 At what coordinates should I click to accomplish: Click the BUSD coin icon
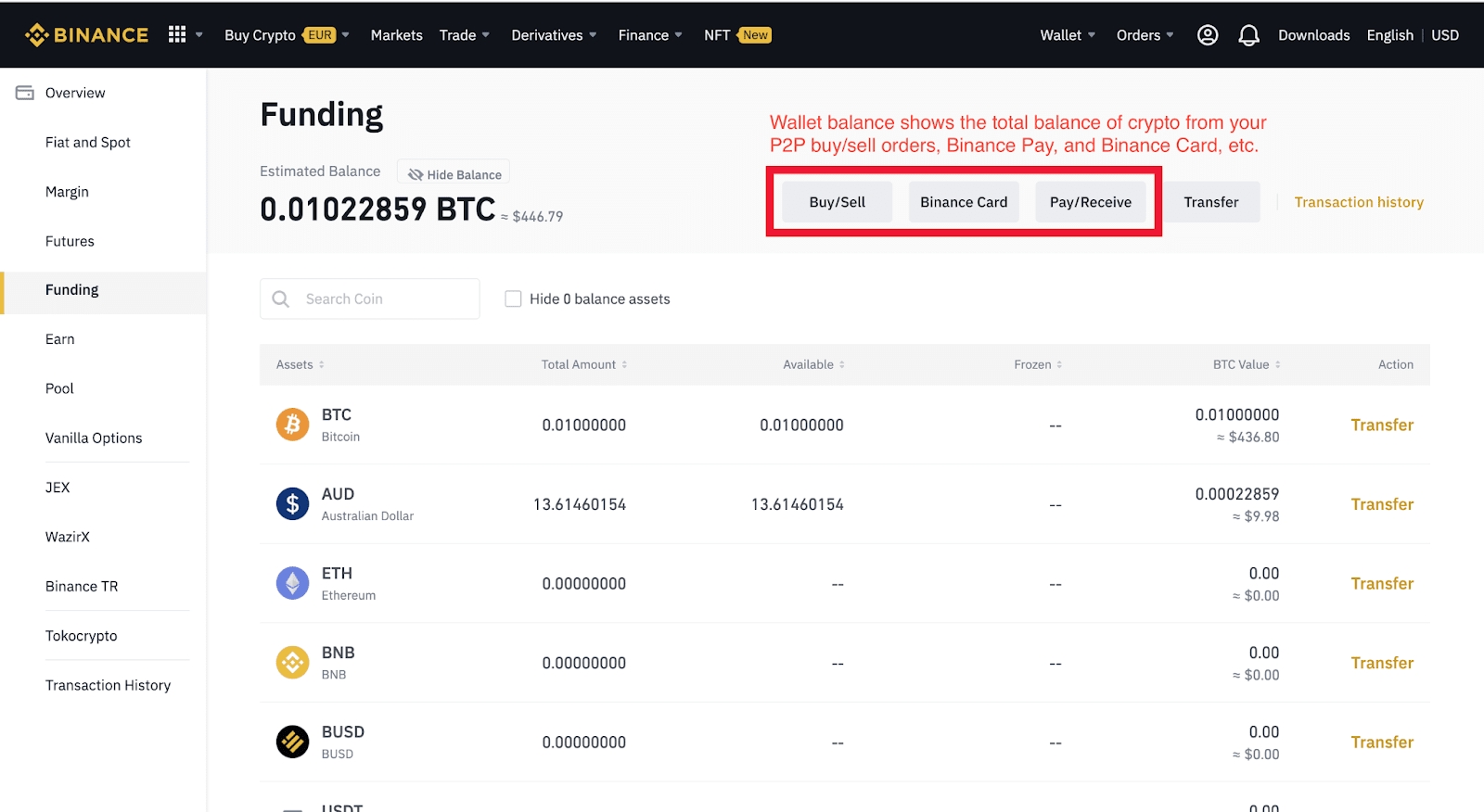(x=292, y=742)
